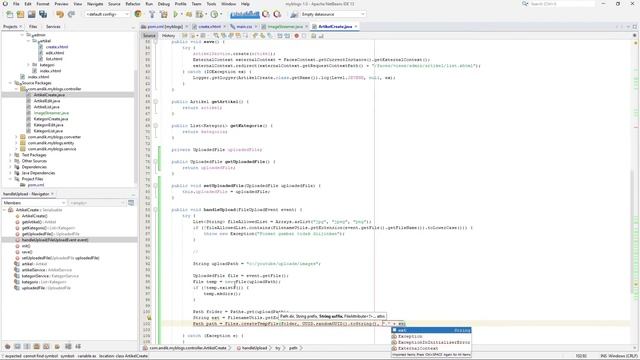
Task: Open the Run Project dropdown arrow
Action: [182, 14]
